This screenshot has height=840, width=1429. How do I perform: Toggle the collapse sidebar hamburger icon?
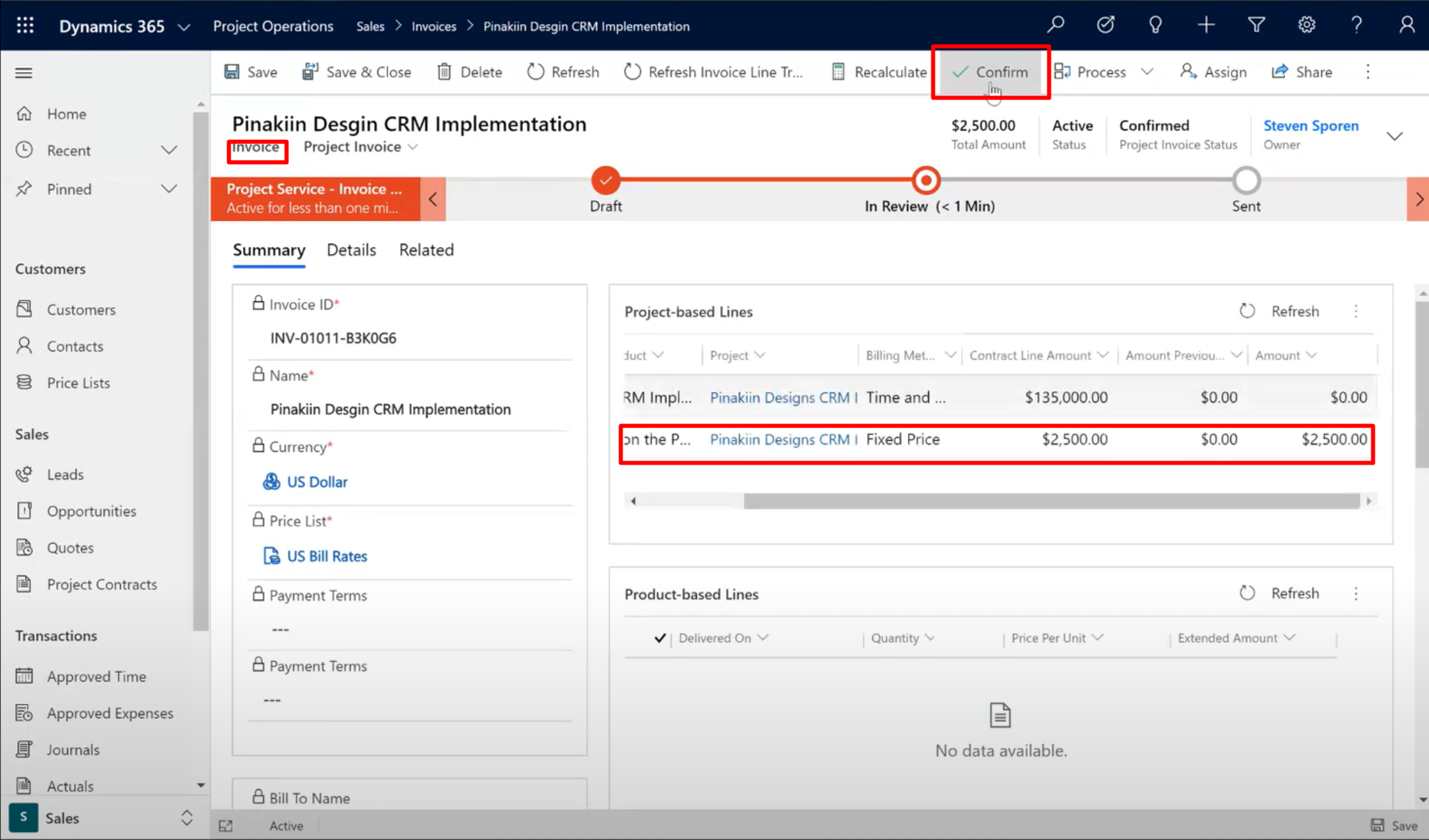[x=23, y=72]
